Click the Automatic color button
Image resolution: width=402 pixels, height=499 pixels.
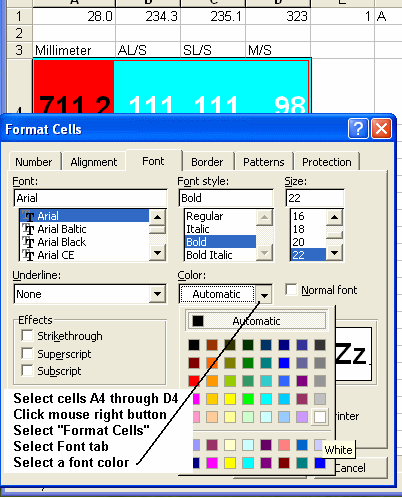(256, 321)
